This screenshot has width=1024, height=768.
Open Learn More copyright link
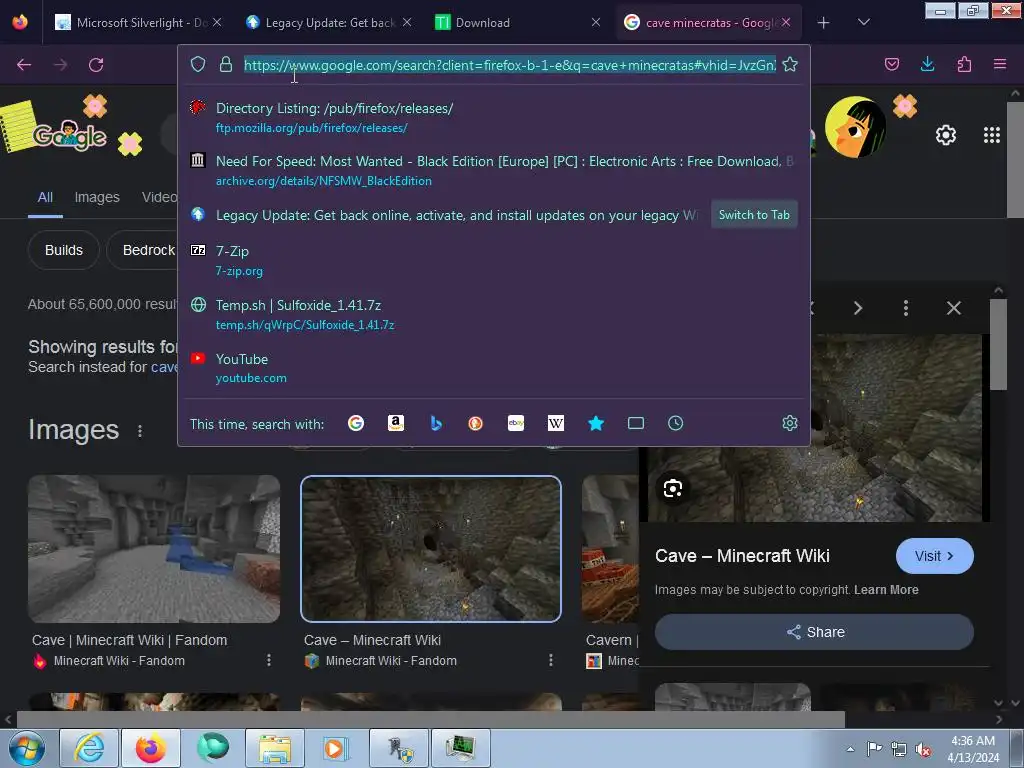click(886, 590)
